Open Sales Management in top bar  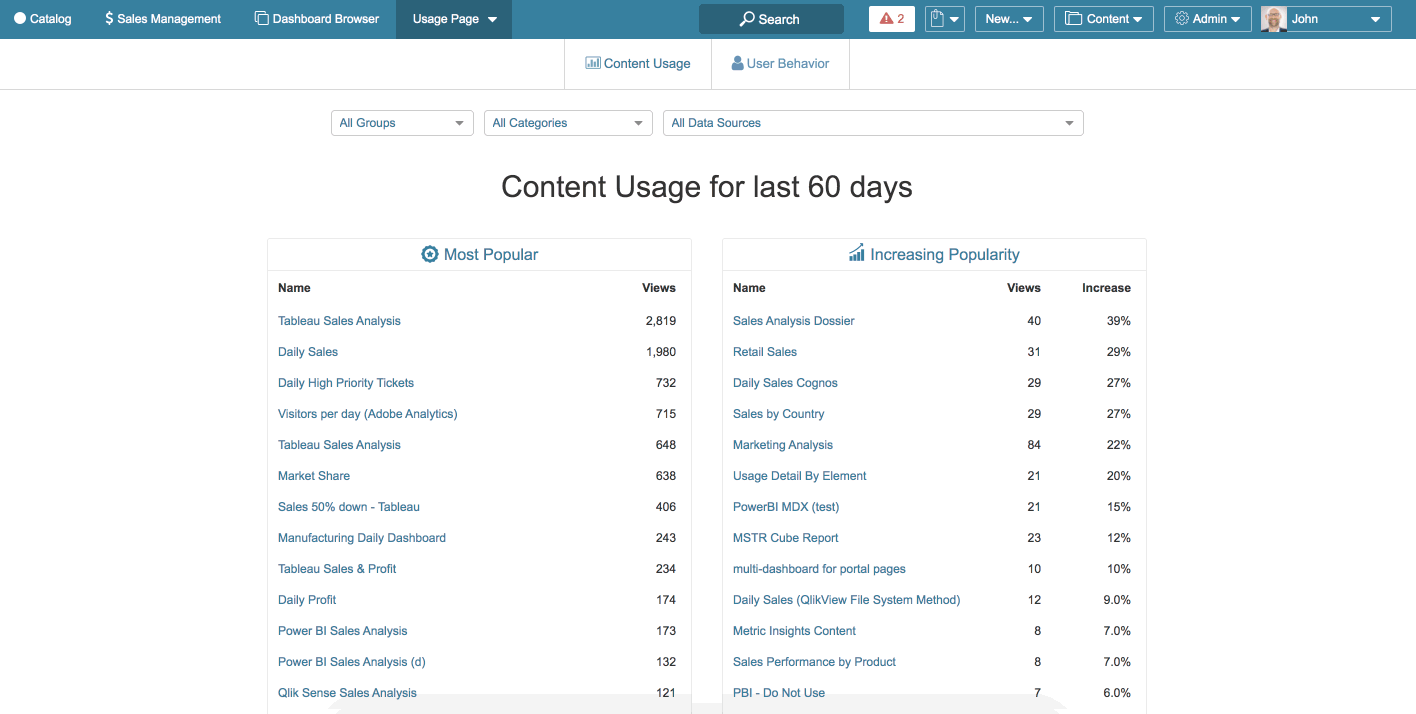tap(163, 19)
